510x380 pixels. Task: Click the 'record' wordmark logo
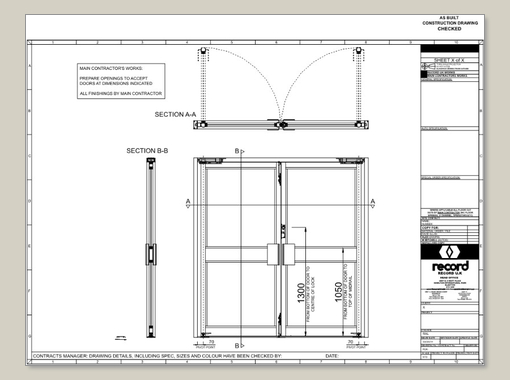[450, 266]
